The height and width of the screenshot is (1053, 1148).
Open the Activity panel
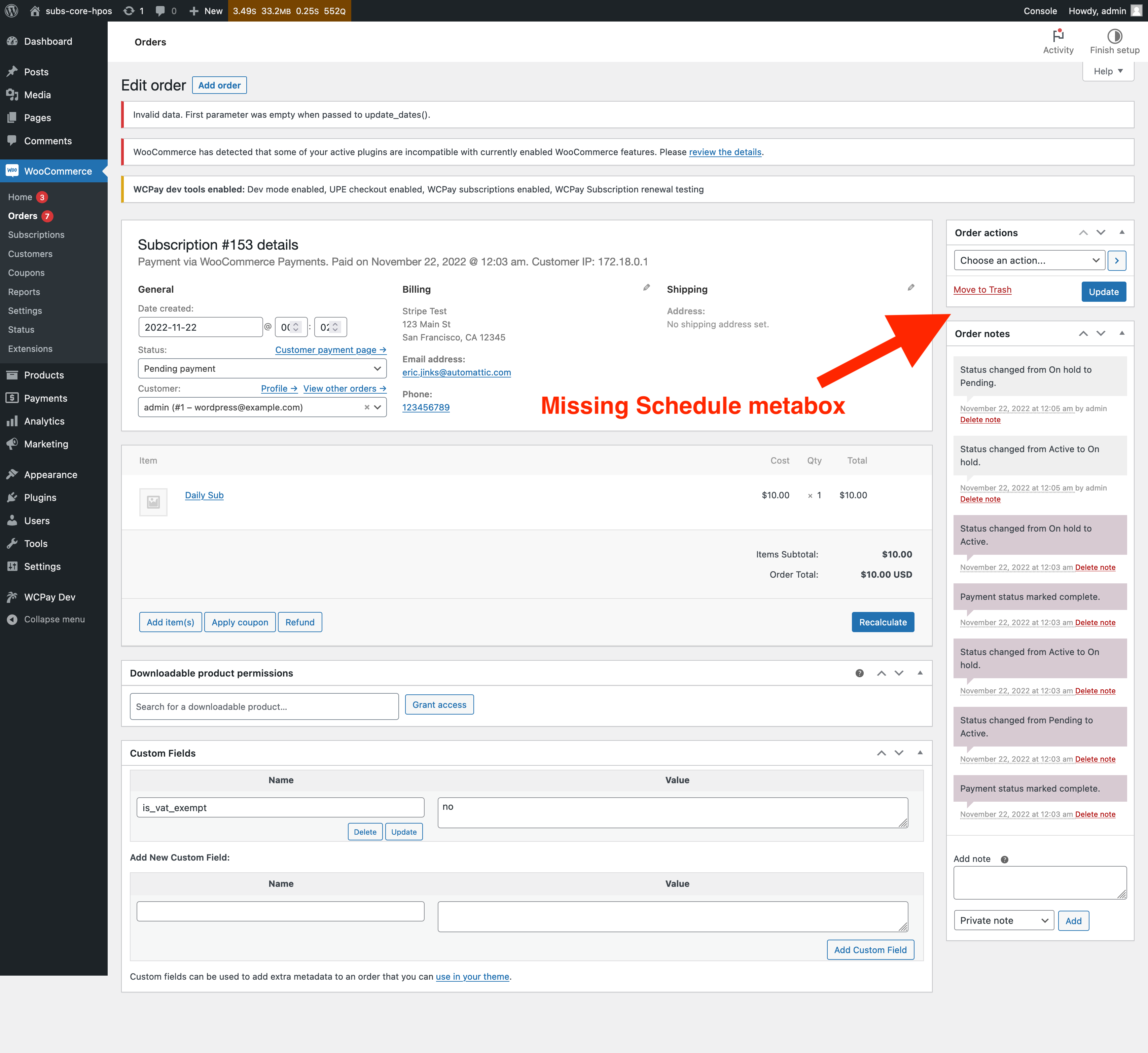[1058, 41]
